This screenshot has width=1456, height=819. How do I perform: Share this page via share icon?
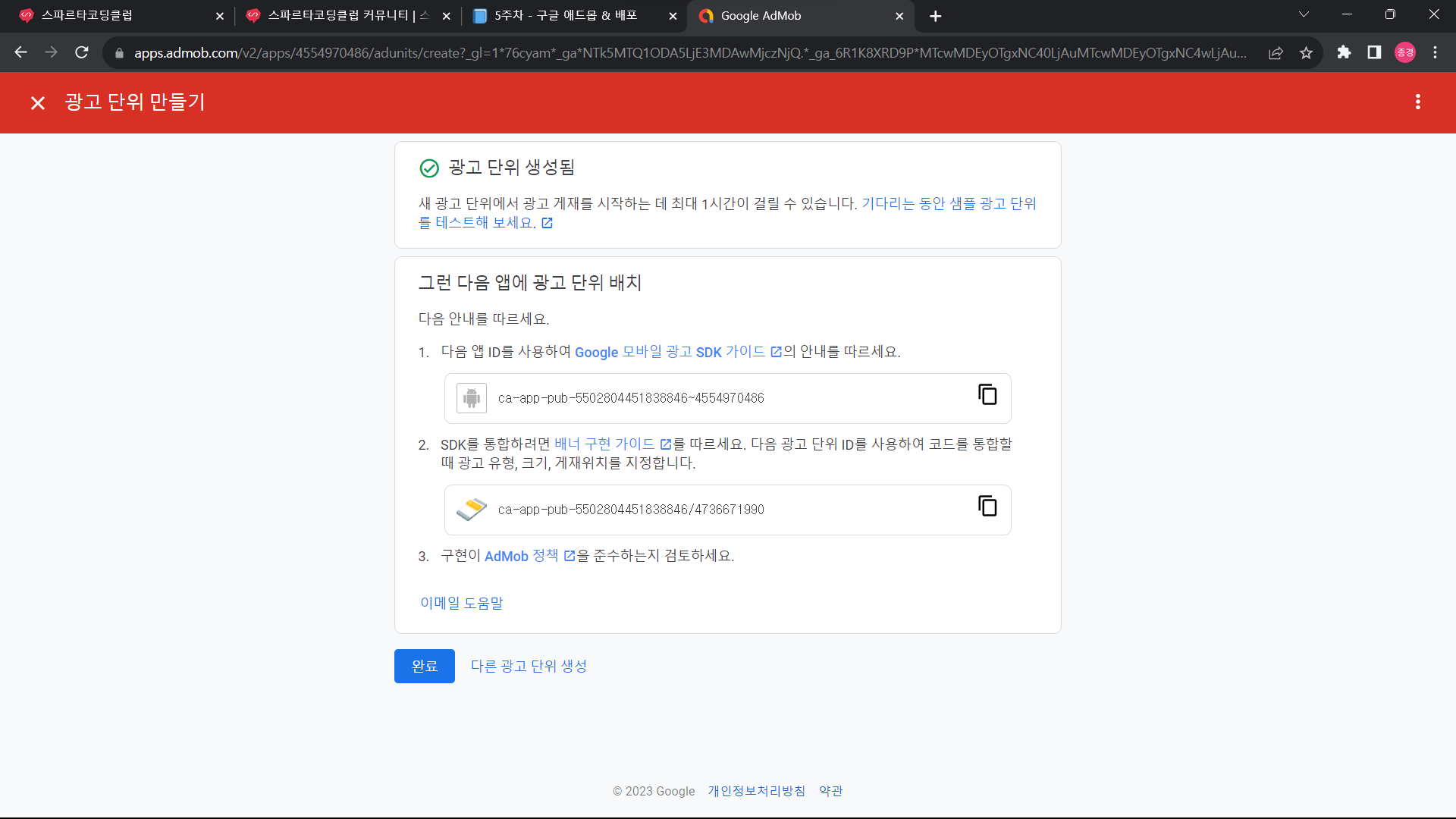(1276, 53)
